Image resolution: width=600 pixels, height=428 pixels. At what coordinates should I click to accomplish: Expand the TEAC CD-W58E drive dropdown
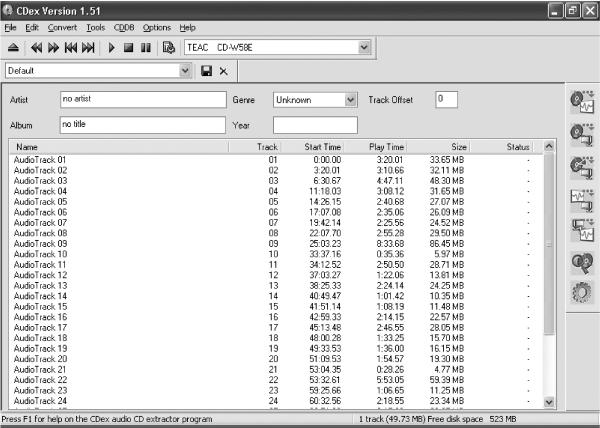click(x=364, y=47)
